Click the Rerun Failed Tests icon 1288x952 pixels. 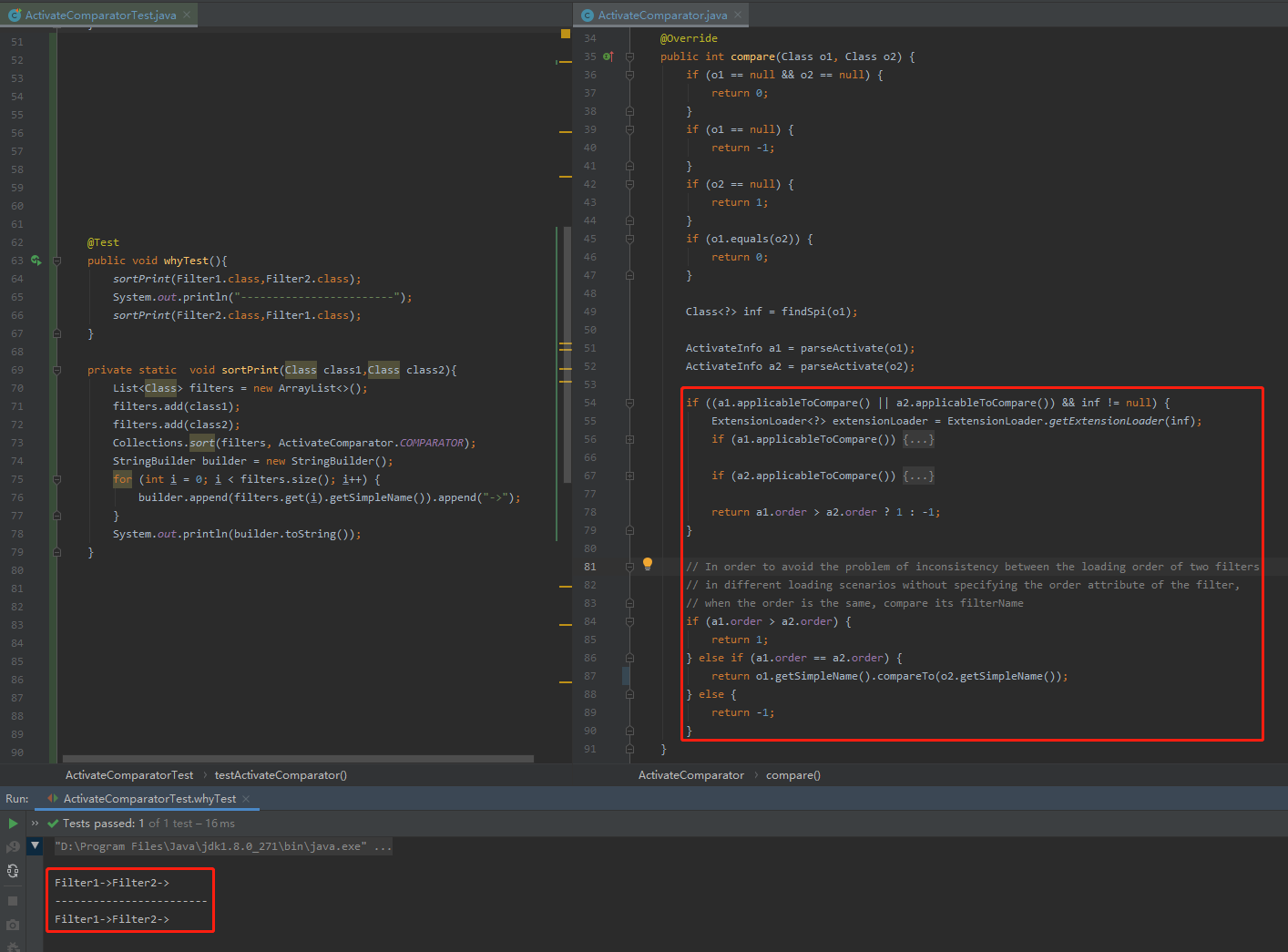click(13, 847)
